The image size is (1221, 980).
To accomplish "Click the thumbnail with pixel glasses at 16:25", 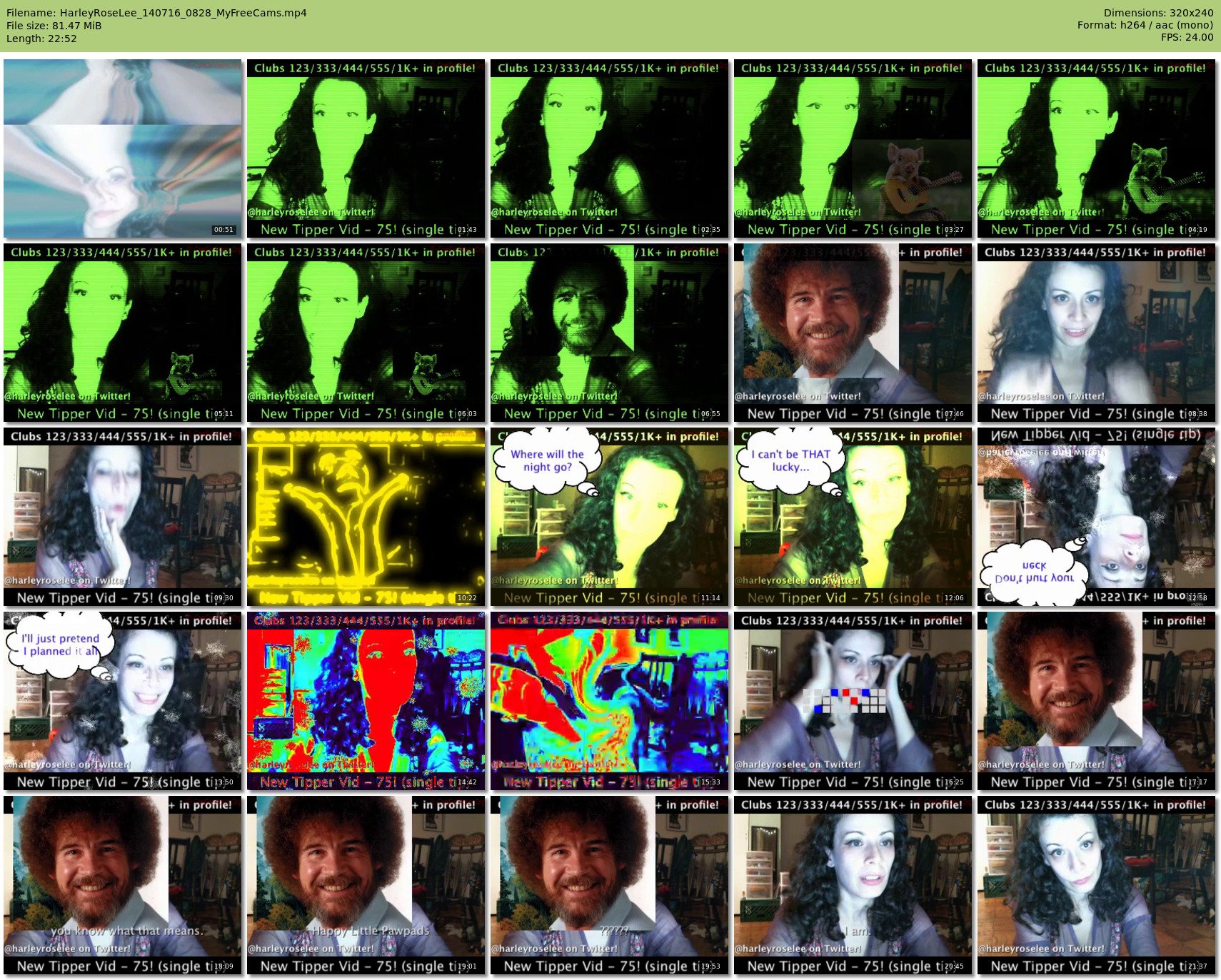I will (853, 701).
